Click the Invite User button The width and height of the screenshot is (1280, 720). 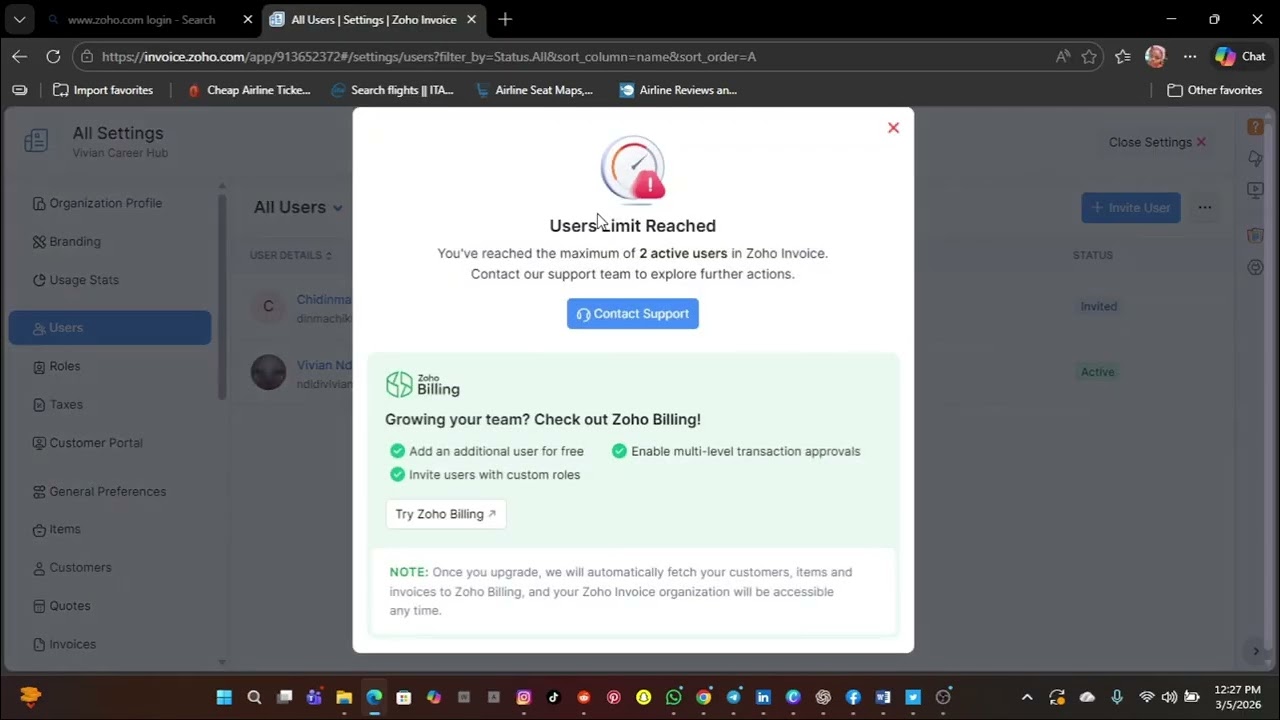click(1131, 207)
